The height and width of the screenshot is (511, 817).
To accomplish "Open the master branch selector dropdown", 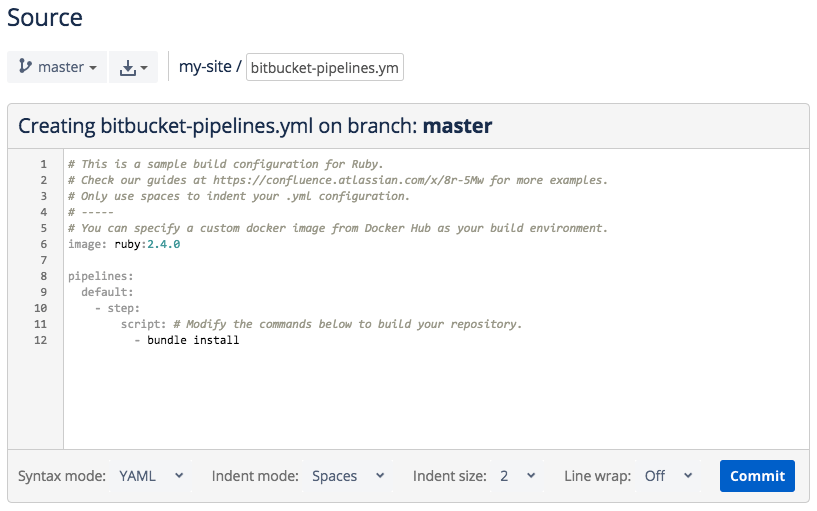I will click(57, 67).
